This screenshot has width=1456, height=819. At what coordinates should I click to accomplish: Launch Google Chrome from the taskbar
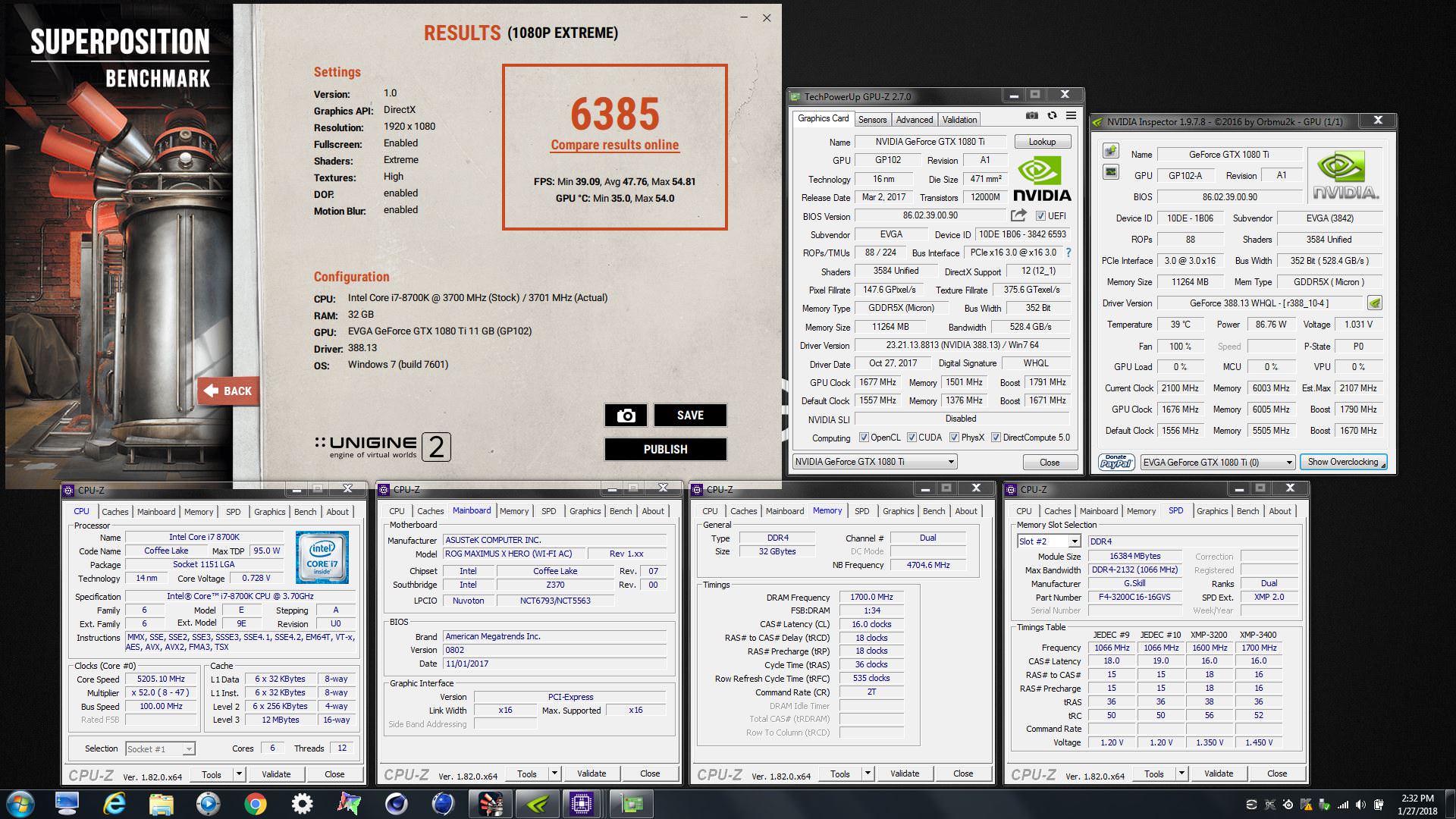255,803
